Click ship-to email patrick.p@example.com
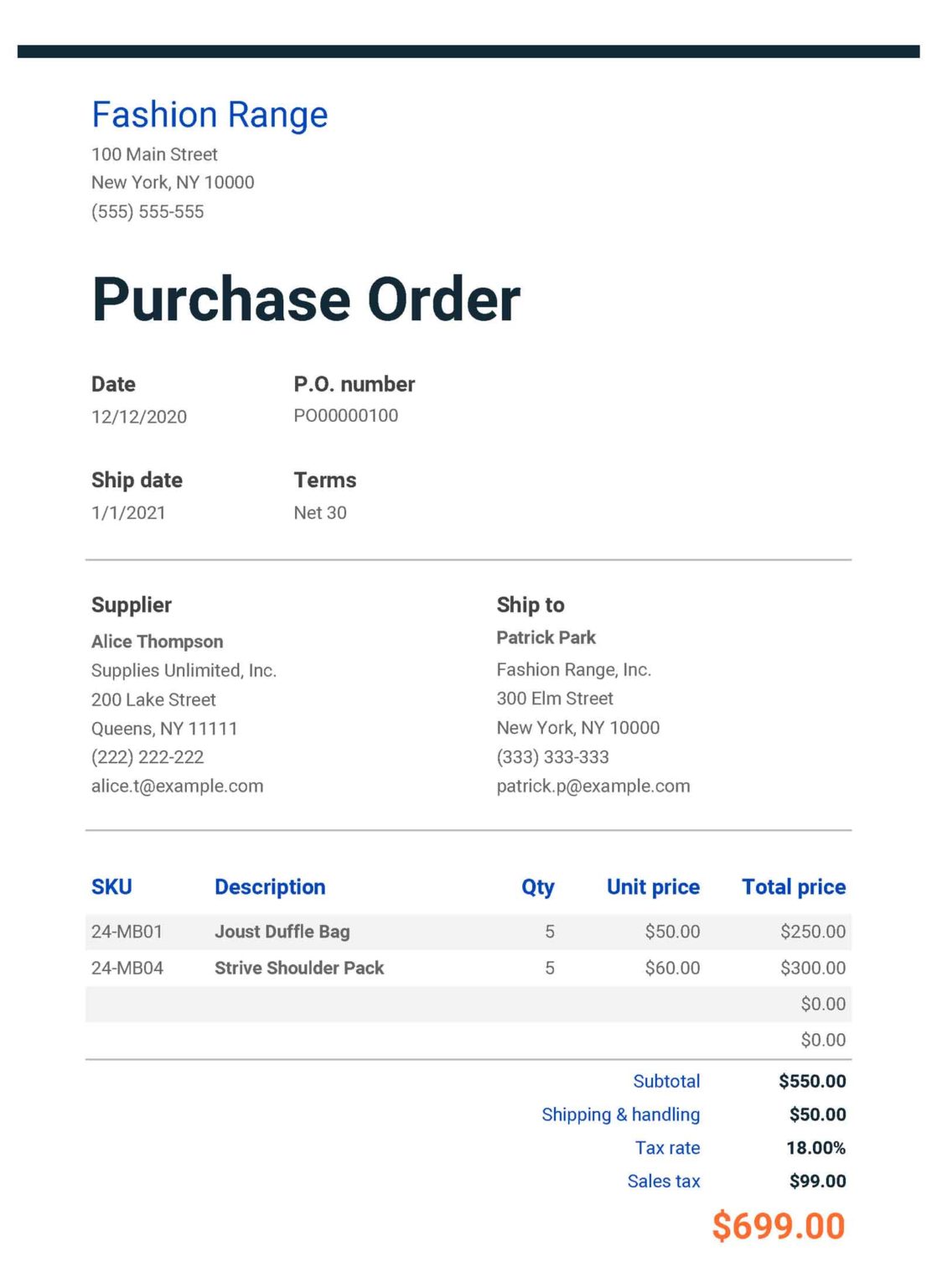This screenshot has width=937, height=1288. click(x=593, y=786)
